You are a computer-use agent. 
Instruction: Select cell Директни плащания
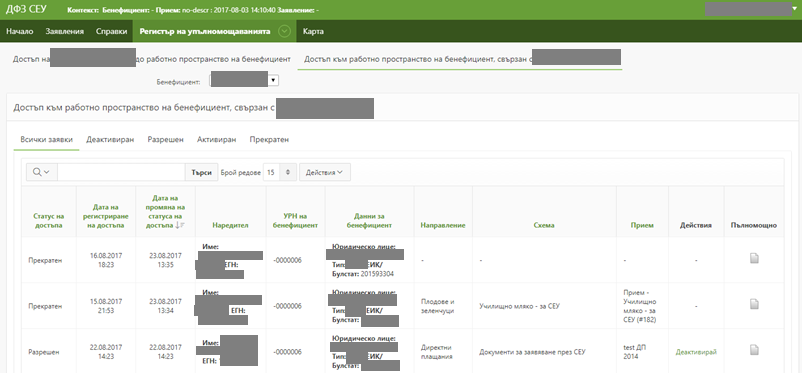(x=436, y=352)
